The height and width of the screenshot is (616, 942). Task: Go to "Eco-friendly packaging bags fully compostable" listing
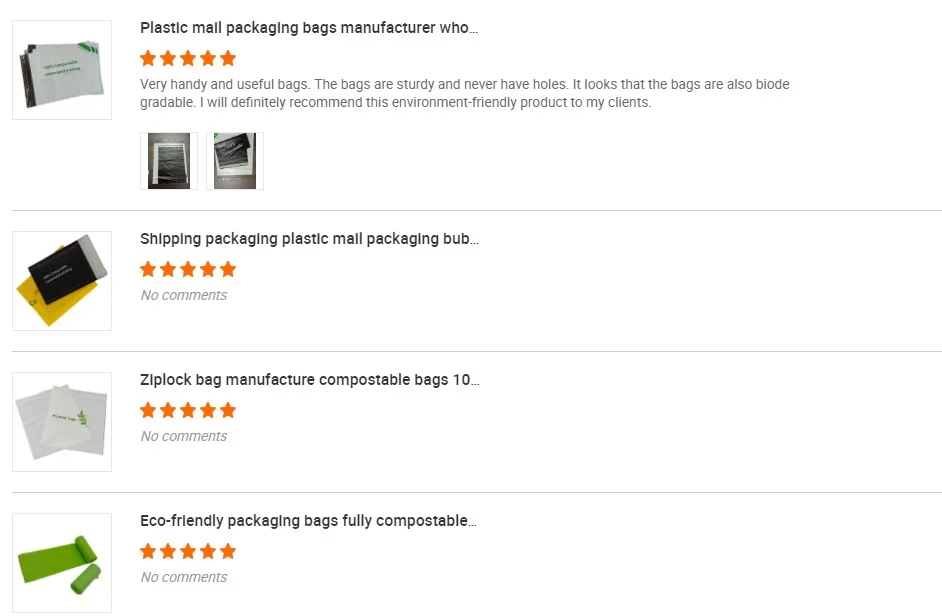tap(308, 521)
